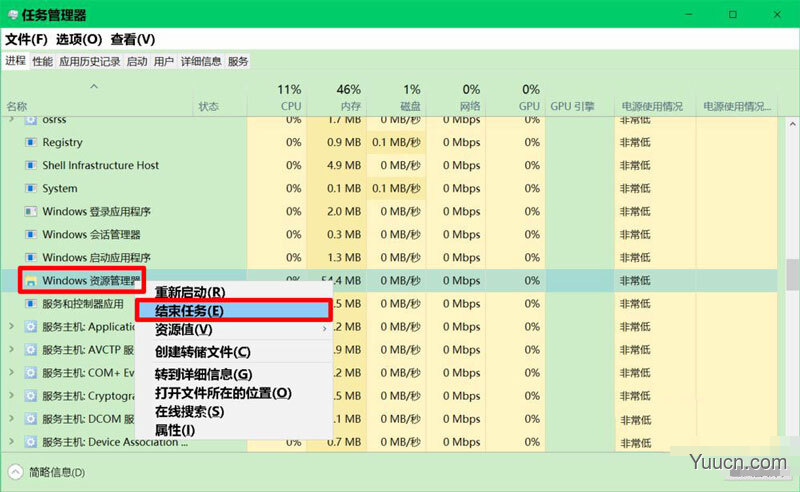Click the 服务和控制器应用 icon
800x492 pixels.
click(x=31, y=304)
